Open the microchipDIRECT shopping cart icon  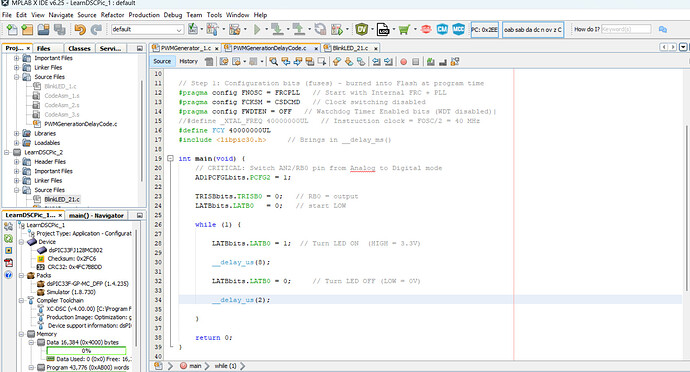(404, 29)
